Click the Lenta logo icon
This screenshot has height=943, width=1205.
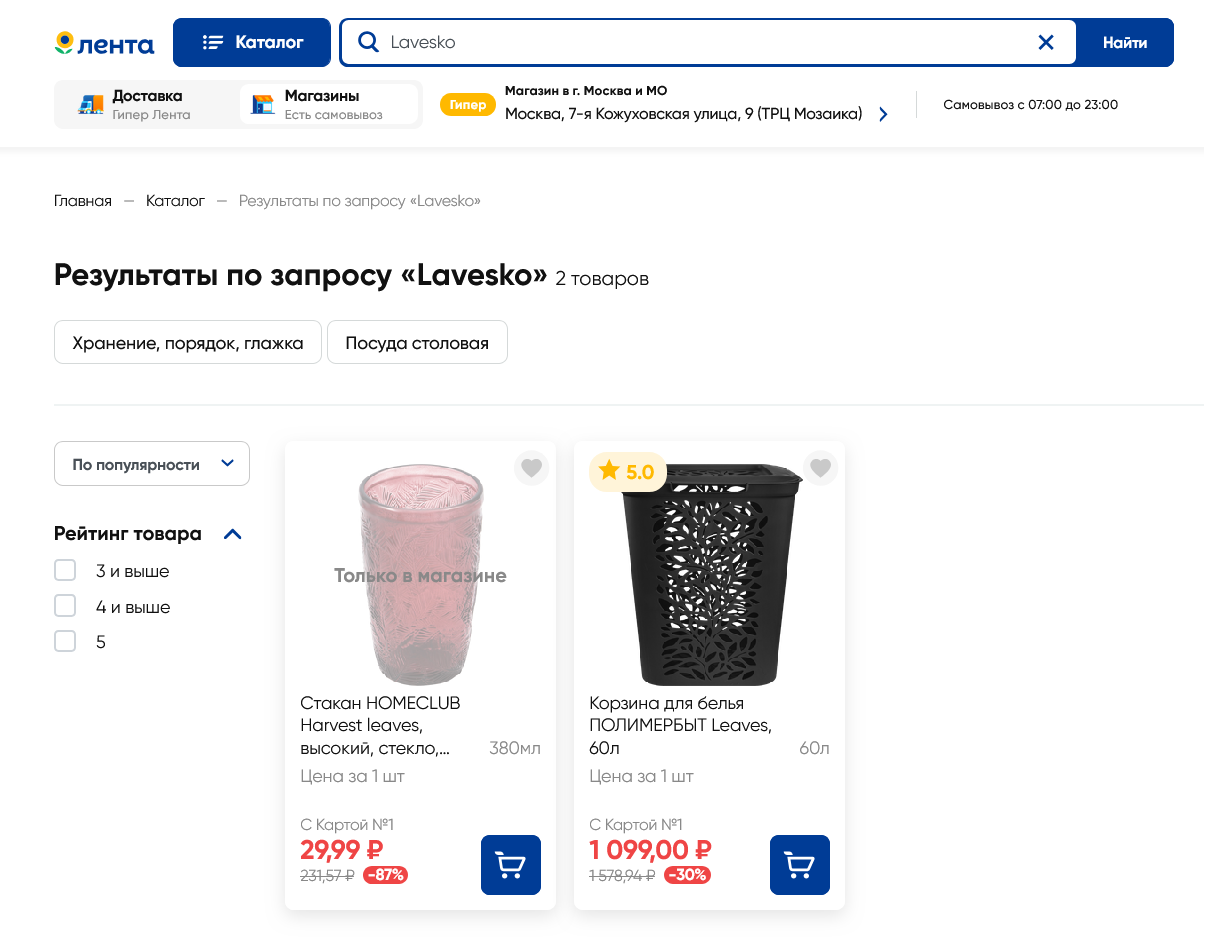pos(104,43)
